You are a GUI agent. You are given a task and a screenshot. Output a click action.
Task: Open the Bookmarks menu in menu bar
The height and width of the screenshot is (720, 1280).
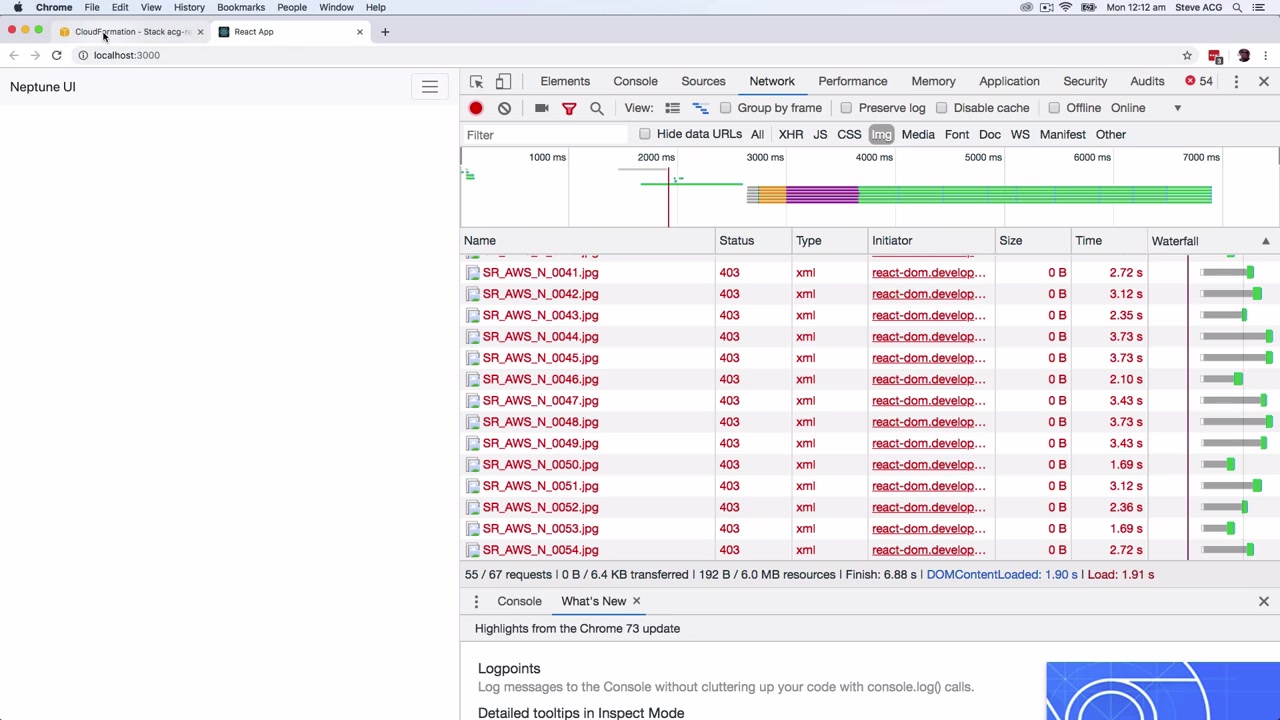[x=241, y=7]
